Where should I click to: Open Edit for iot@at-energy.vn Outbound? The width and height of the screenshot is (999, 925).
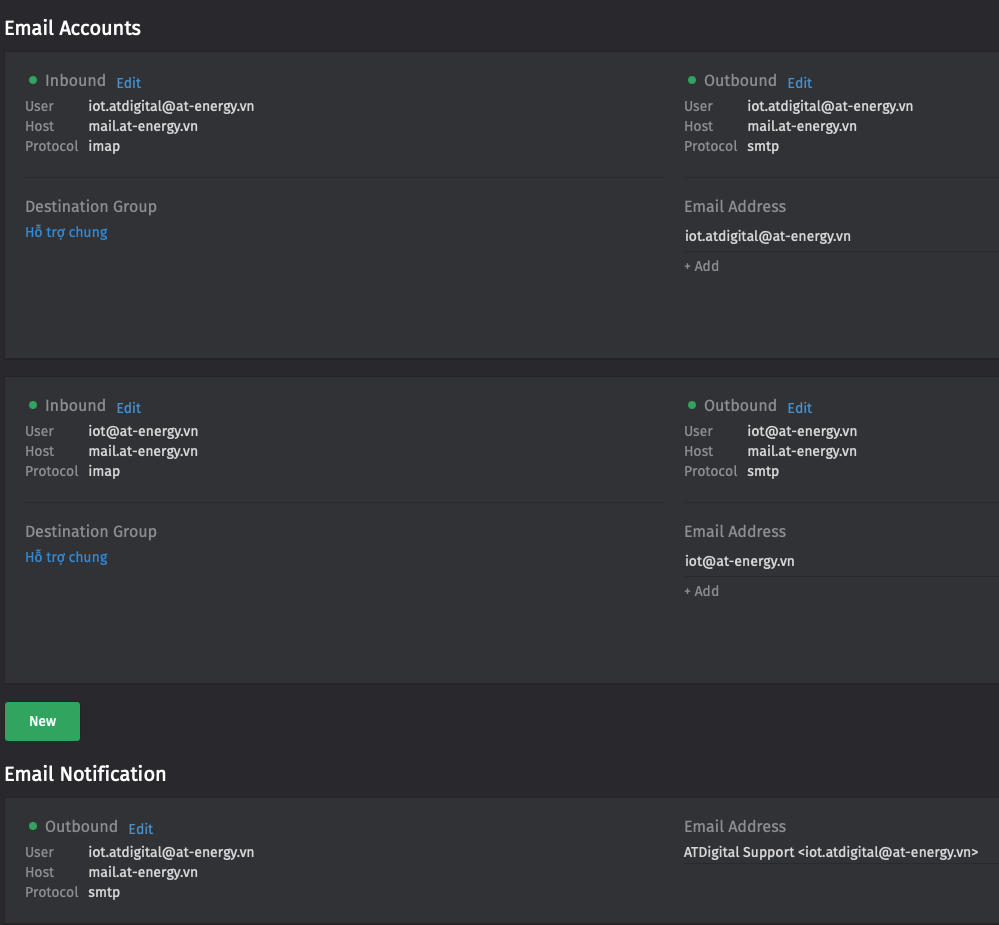click(799, 408)
